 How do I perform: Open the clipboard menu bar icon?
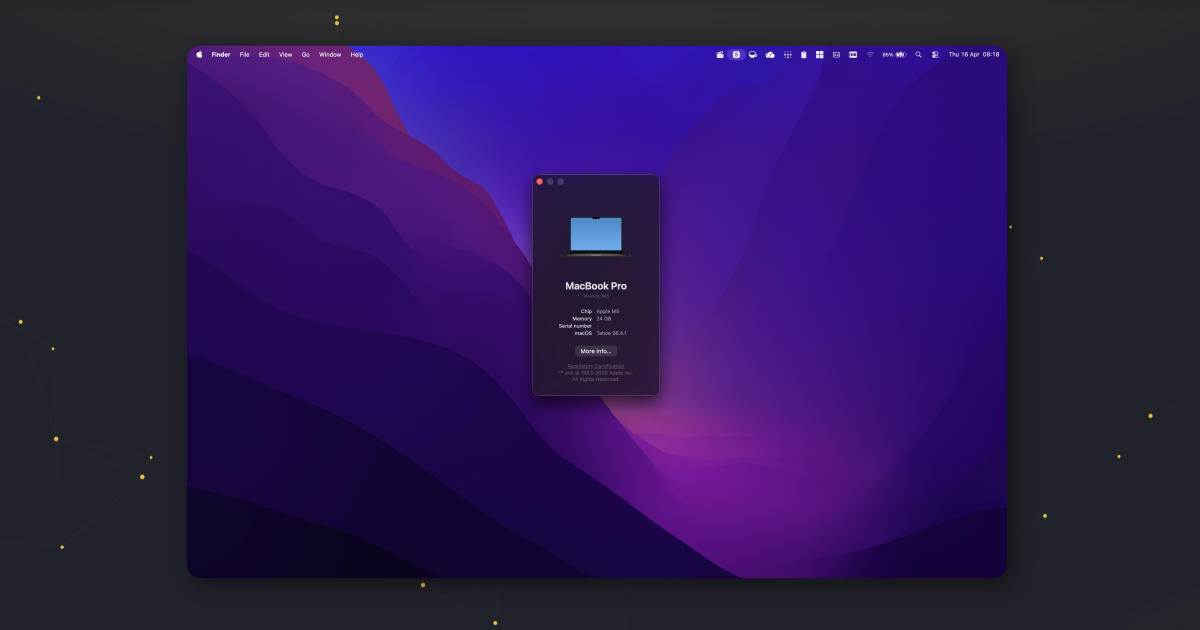[x=803, y=55]
